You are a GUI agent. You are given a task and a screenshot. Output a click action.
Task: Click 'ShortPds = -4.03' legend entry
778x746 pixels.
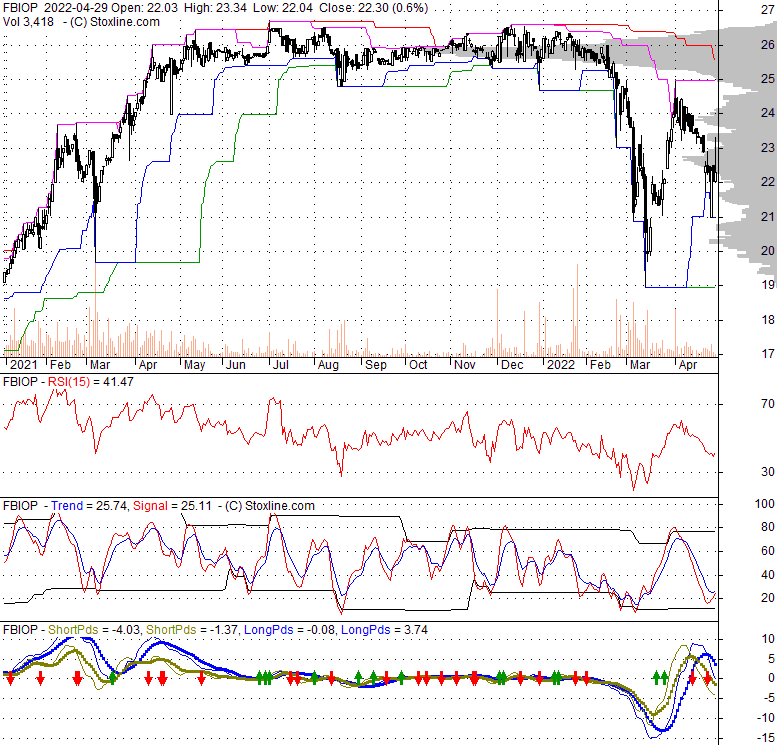94,629
